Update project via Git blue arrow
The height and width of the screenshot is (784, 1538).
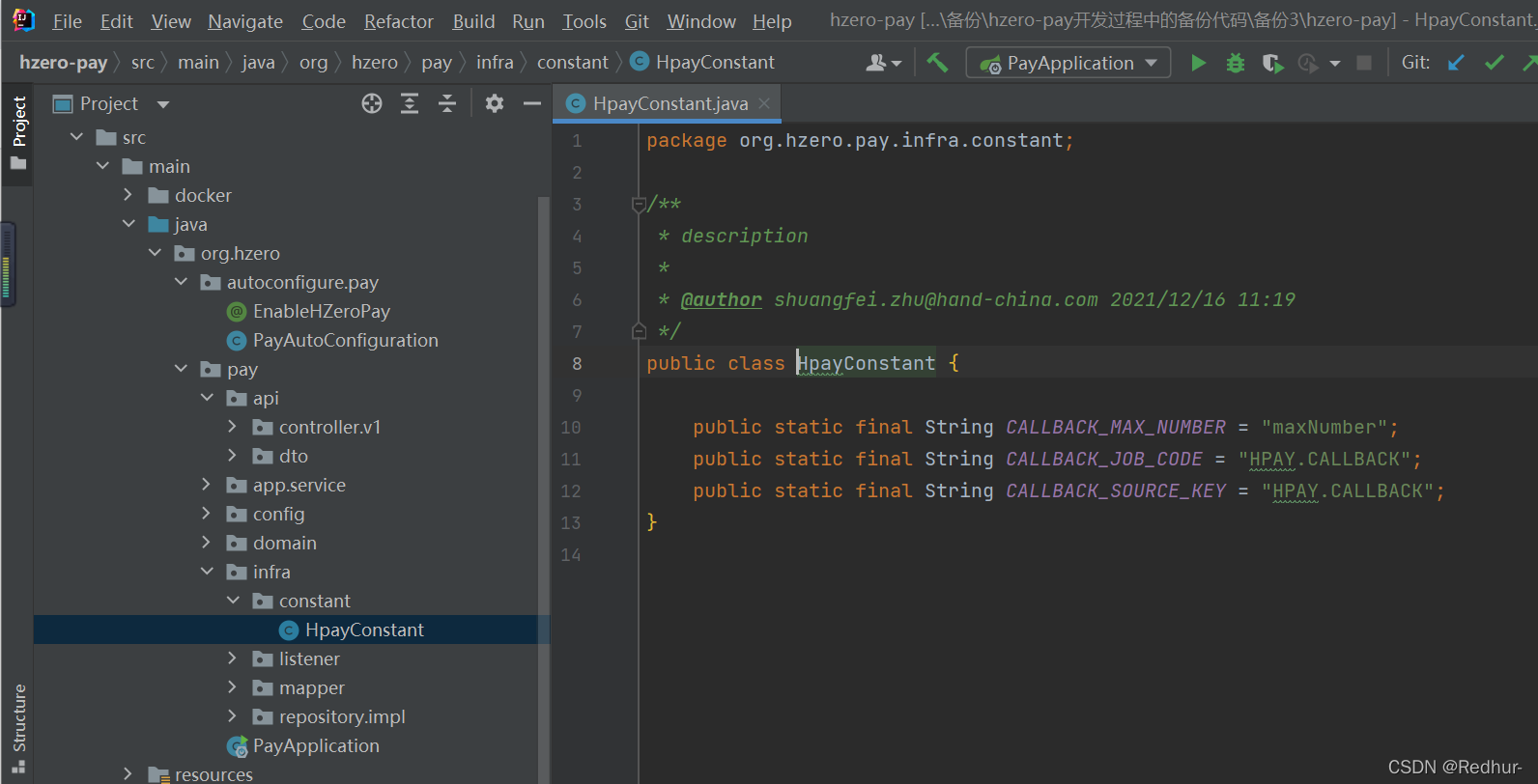click(x=1456, y=63)
